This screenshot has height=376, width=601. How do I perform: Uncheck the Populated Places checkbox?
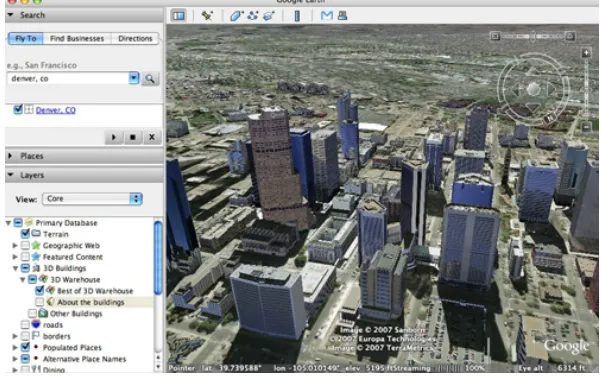pyautogui.click(x=25, y=347)
